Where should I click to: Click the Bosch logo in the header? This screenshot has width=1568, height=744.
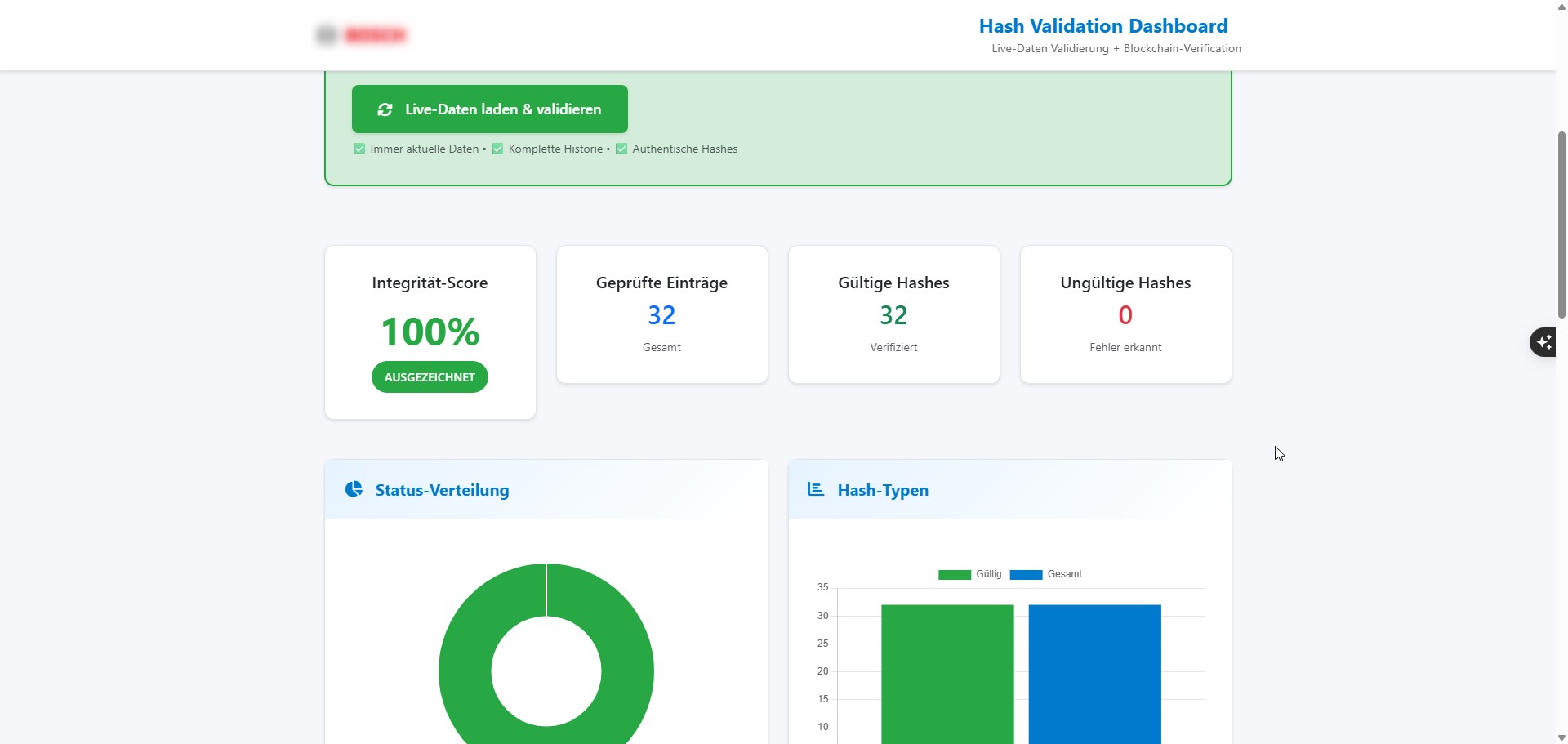[376, 35]
